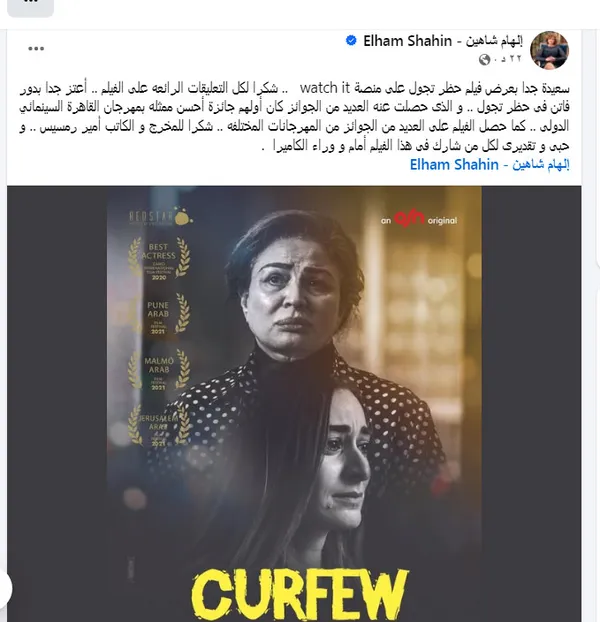
Task: Click the younger woman's face in the poster
Action: (345, 460)
